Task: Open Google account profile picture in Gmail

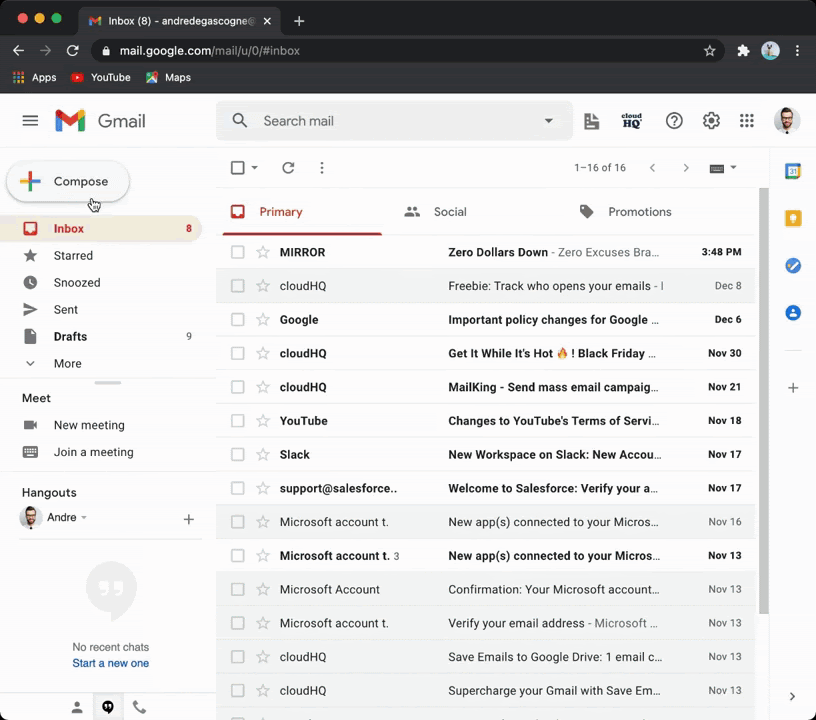Action: click(x=786, y=121)
